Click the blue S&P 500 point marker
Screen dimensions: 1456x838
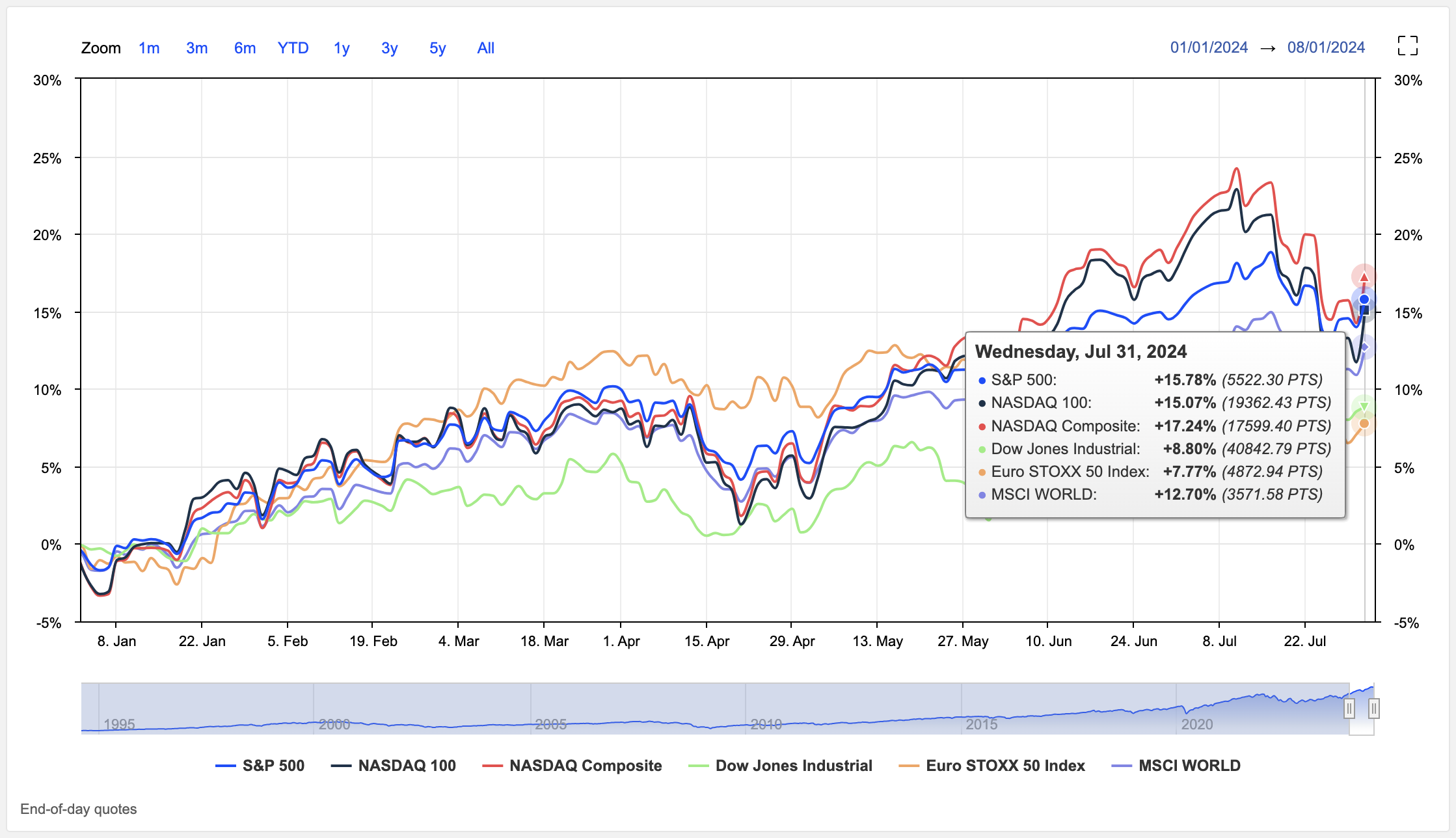pyautogui.click(x=1364, y=299)
